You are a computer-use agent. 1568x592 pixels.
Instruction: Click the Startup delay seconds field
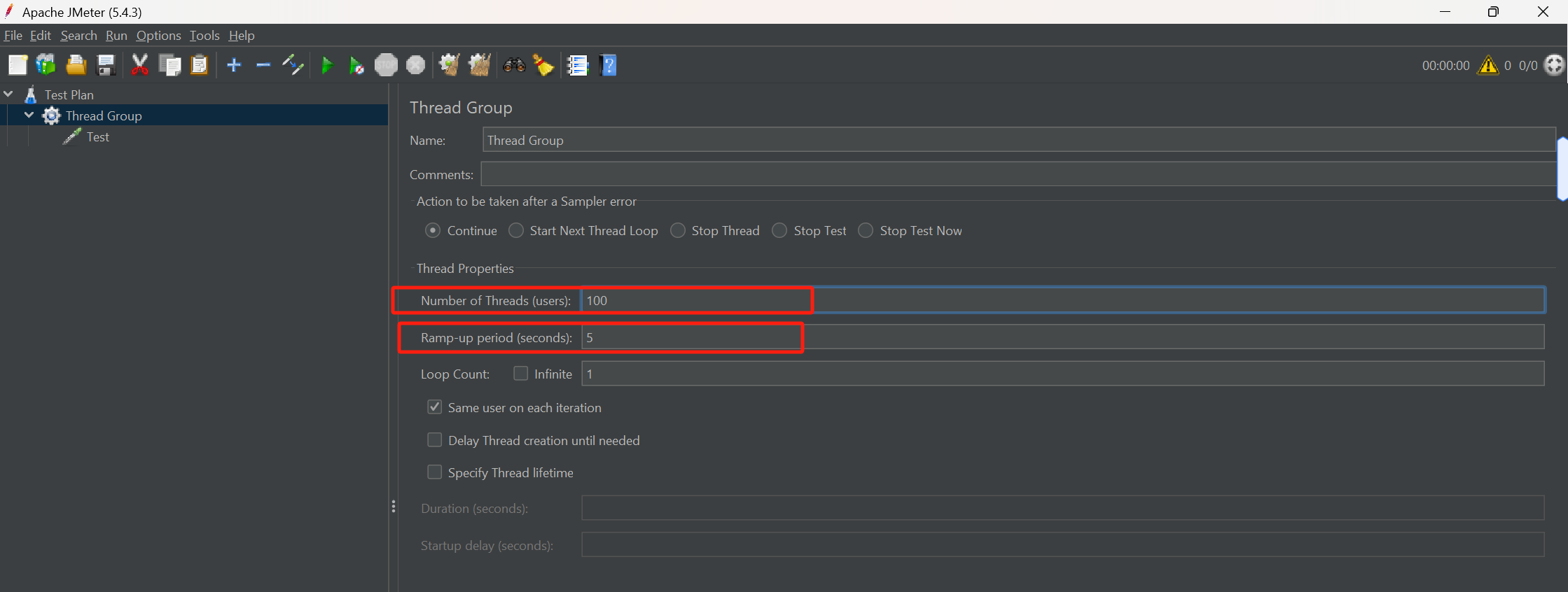coord(1063,544)
